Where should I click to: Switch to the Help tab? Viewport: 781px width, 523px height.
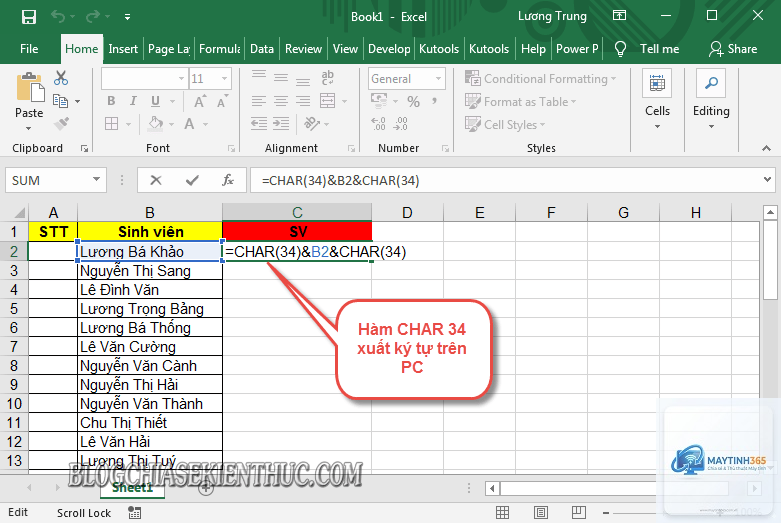[533, 49]
